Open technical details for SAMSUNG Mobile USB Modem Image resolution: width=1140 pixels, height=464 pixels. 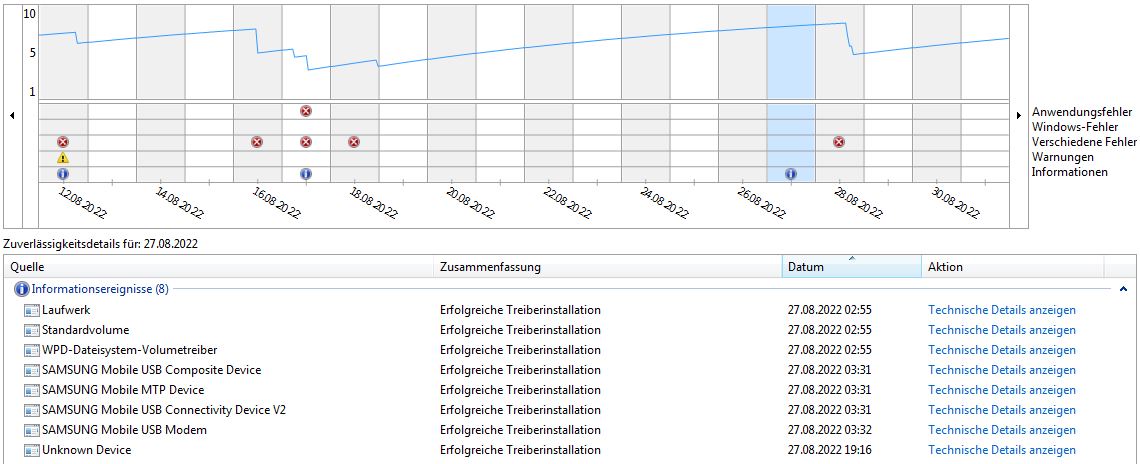[1002, 430]
